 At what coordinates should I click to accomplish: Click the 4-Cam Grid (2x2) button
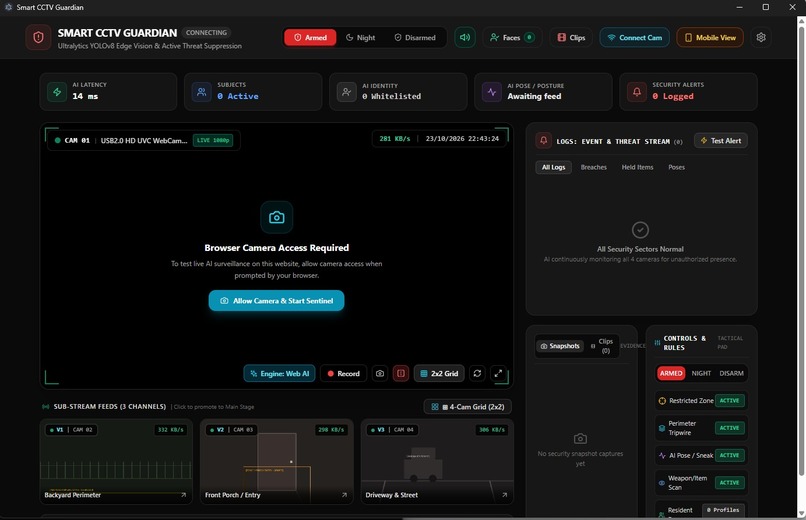coord(467,406)
